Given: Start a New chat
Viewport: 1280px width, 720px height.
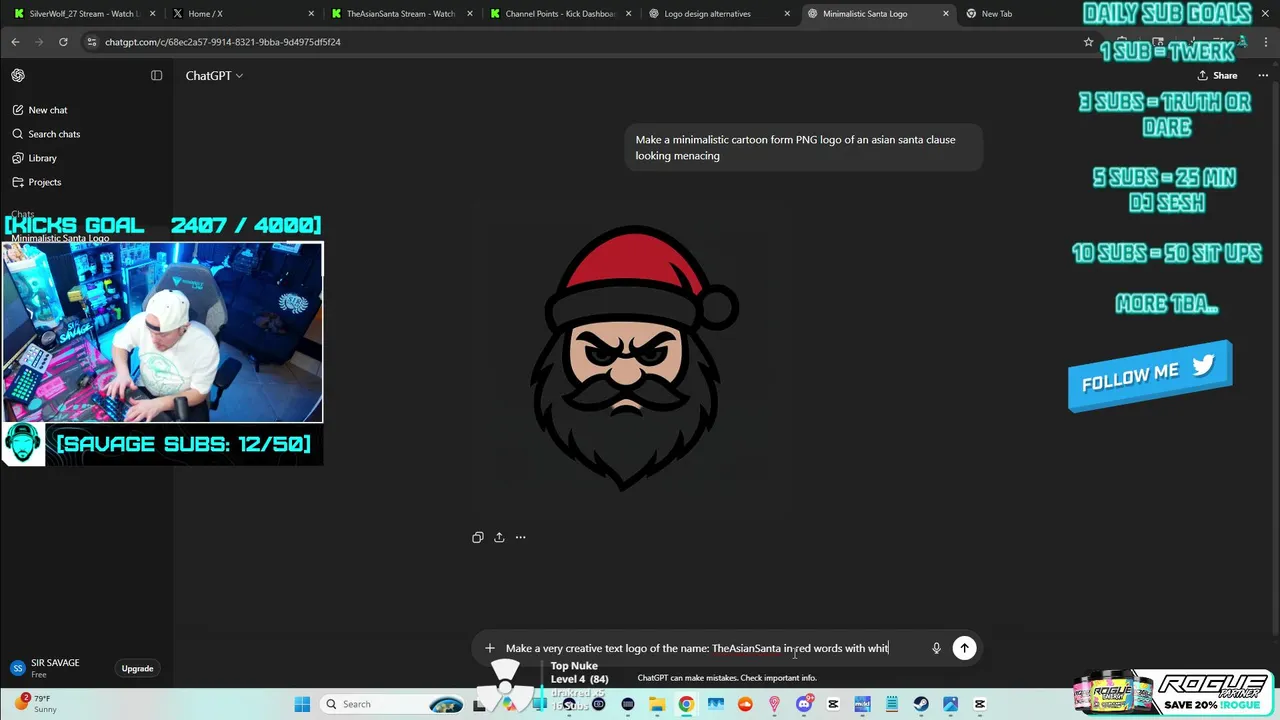Looking at the screenshot, I should (x=40, y=110).
